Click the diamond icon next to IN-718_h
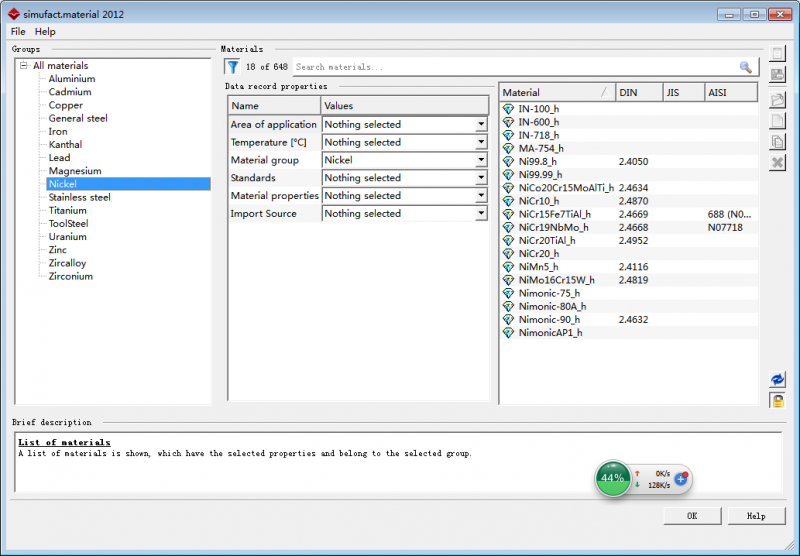Screen dimensions: 800x556 click(508, 135)
